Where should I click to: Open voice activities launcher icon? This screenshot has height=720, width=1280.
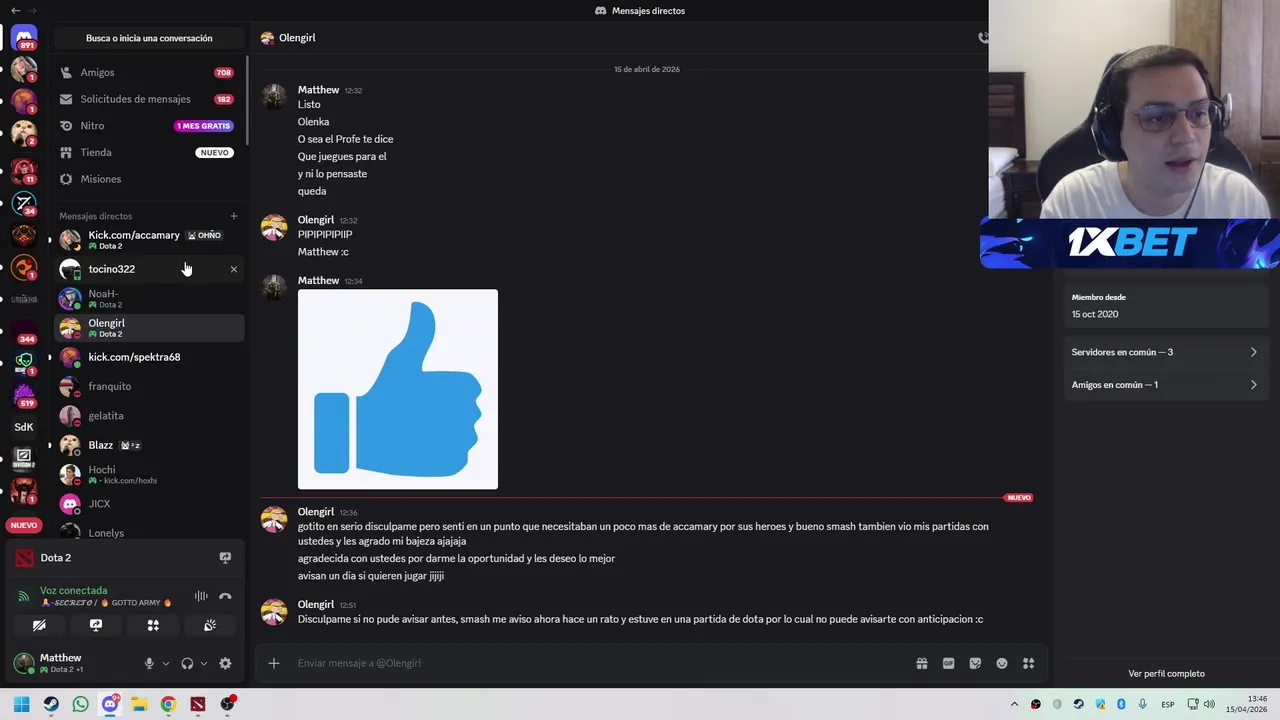(153, 625)
